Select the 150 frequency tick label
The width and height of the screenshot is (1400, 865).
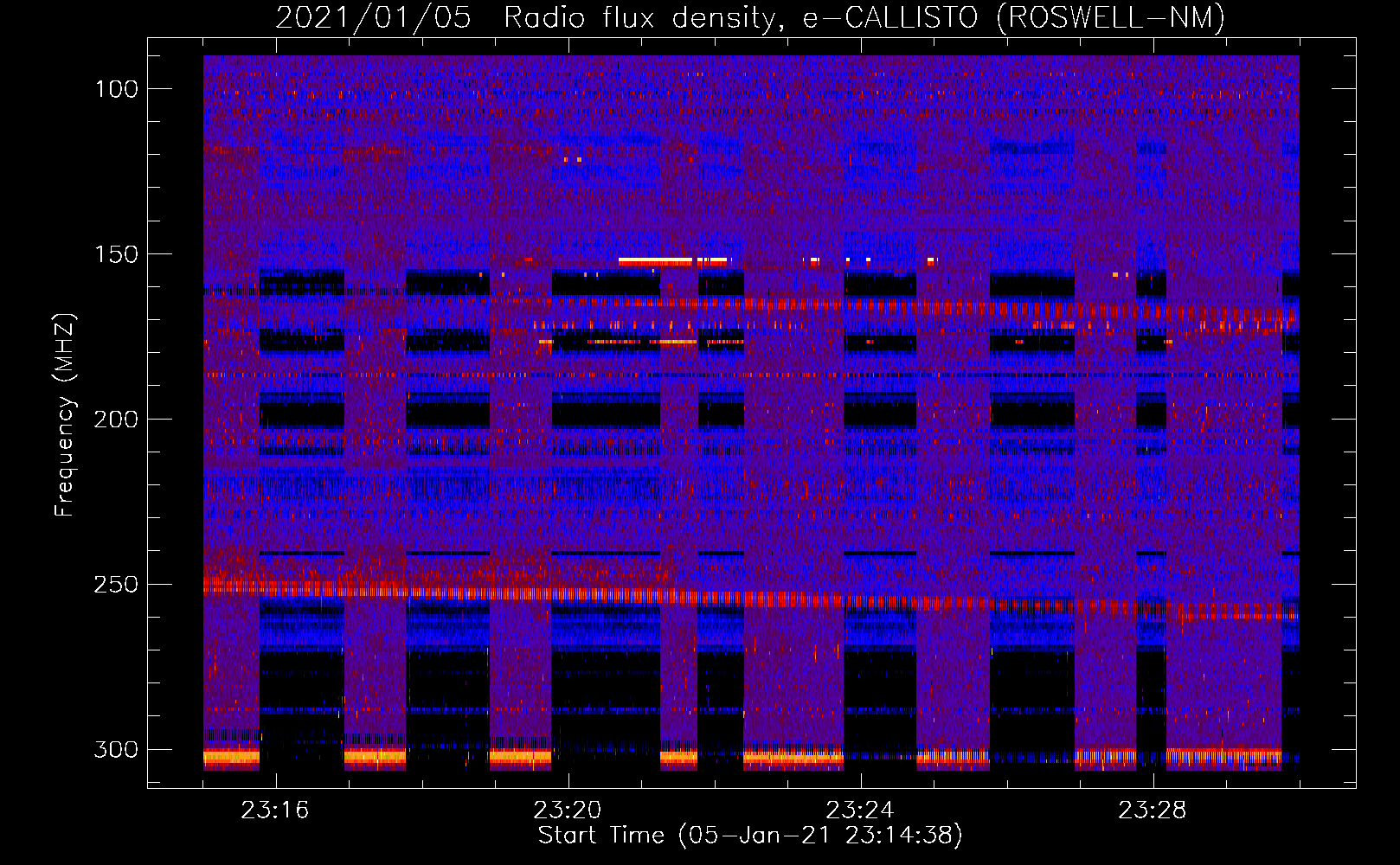click(117, 254)
